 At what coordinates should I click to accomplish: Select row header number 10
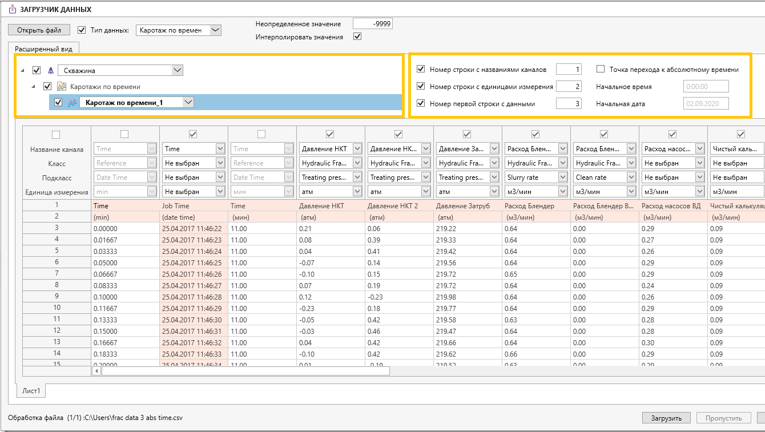pos(57,308)
